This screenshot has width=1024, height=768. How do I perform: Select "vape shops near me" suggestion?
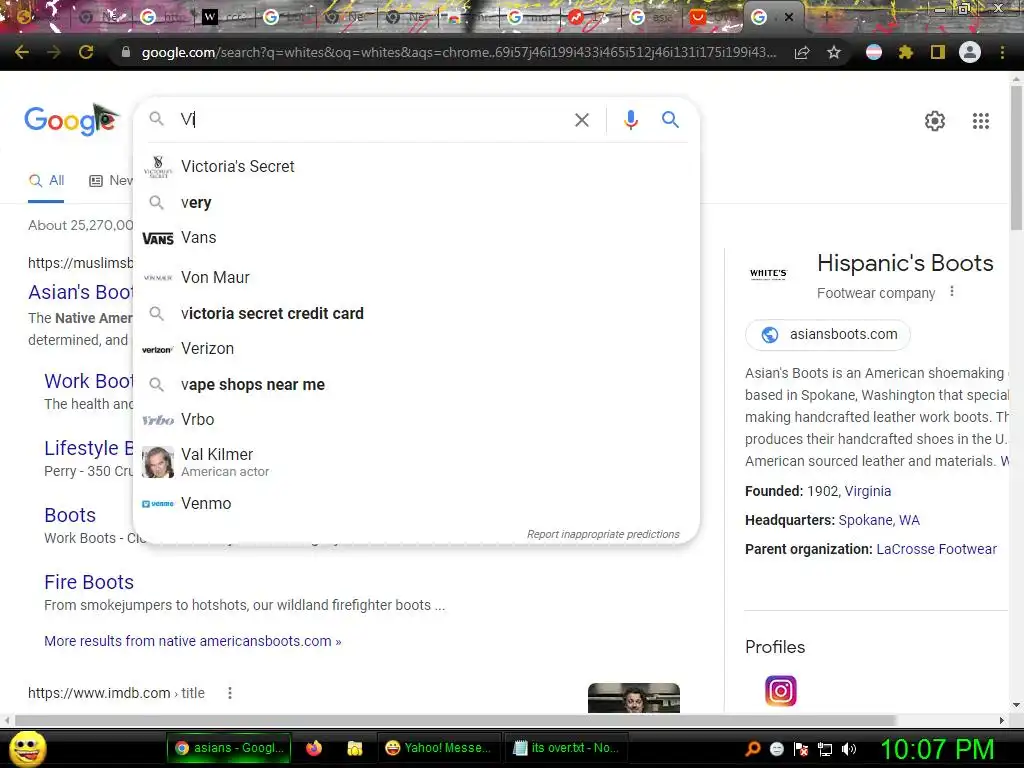(x=416, y=385)
